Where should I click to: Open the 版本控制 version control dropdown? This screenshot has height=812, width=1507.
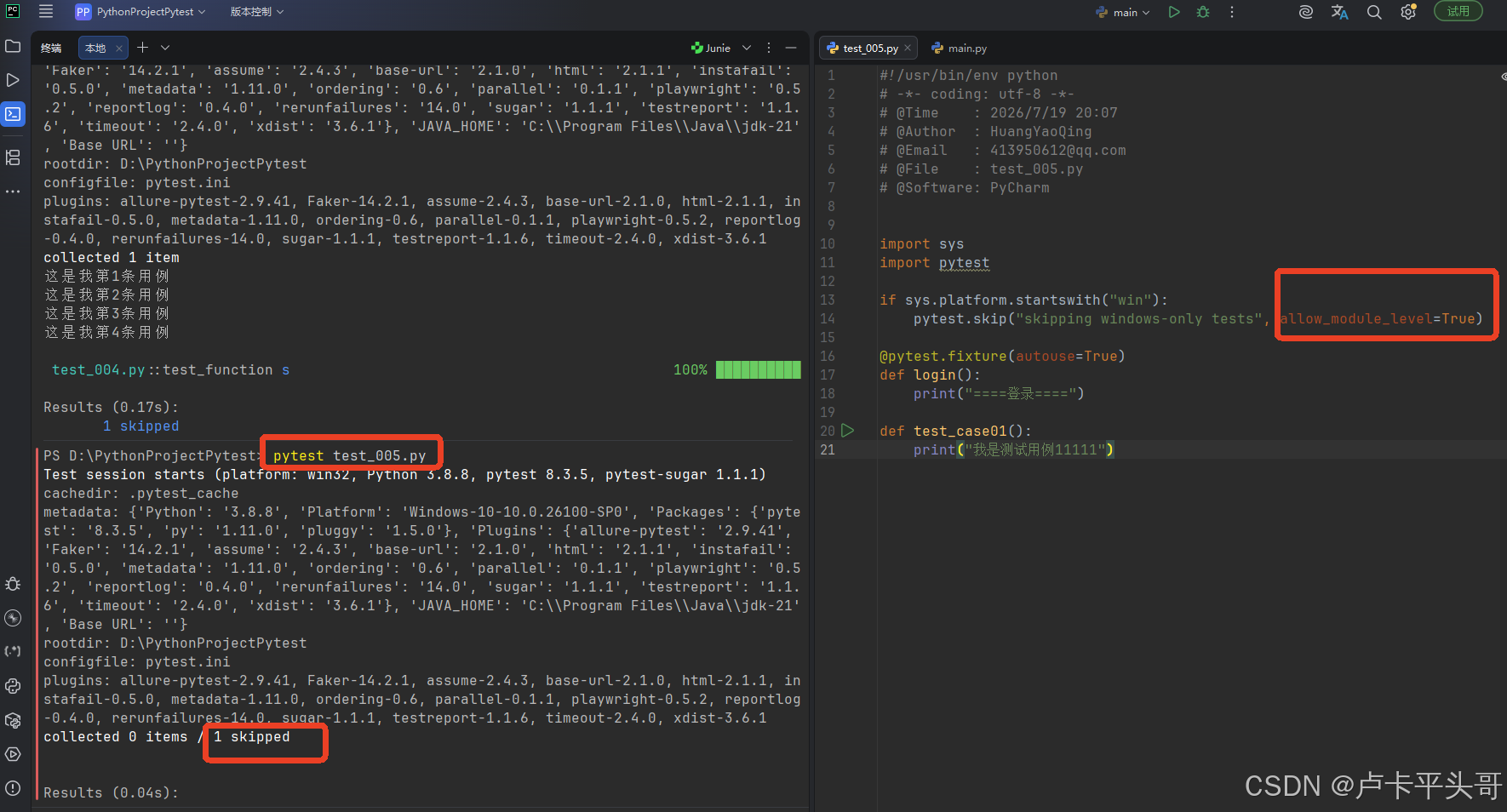tap(256, 12)
